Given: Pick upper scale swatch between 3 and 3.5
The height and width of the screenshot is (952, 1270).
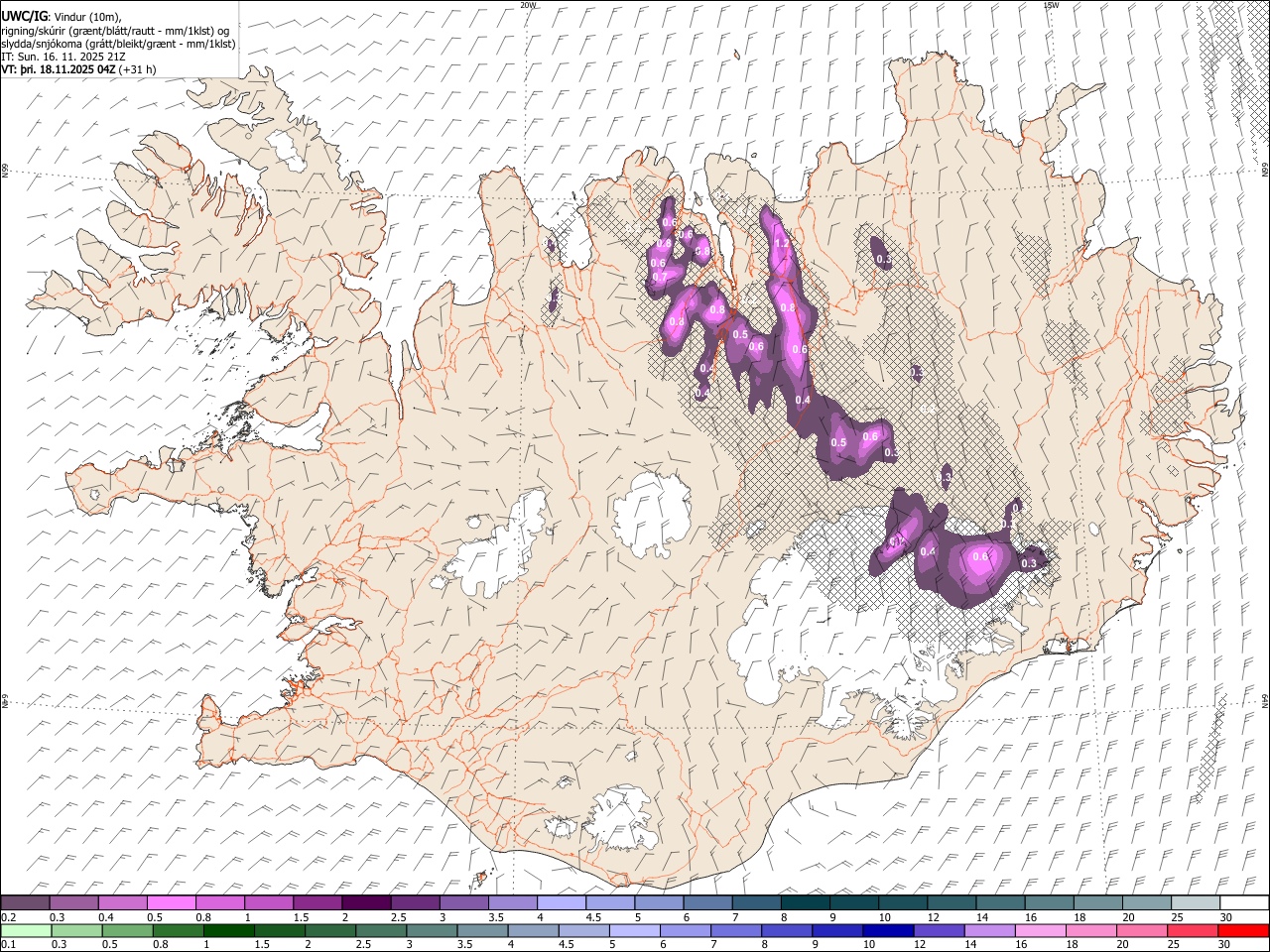Looking at the screenshot, I should click(x=463, y=902).
